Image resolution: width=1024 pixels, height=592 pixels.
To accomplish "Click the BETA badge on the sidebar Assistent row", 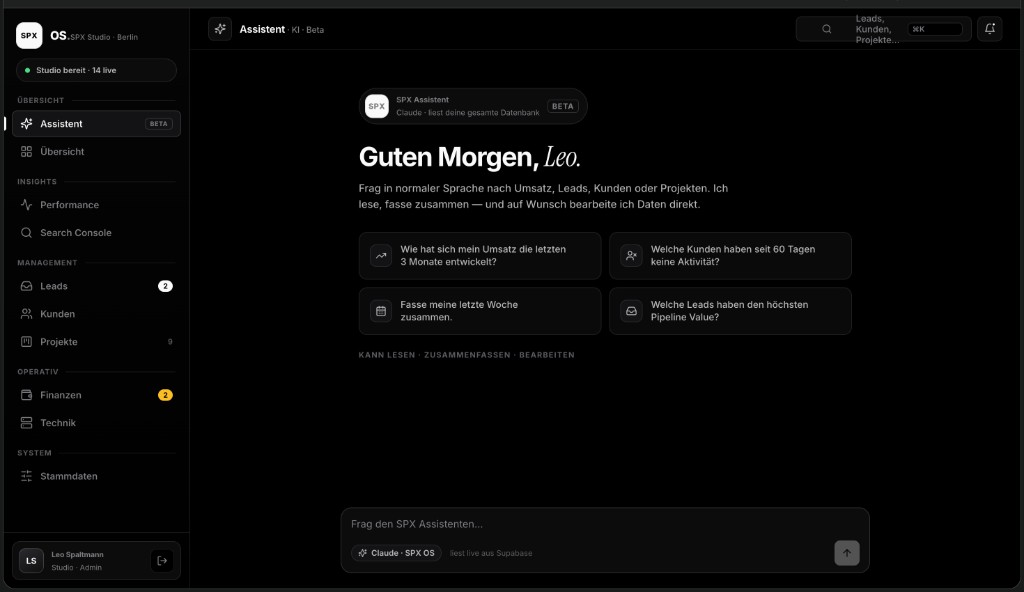I will [159, 123].
